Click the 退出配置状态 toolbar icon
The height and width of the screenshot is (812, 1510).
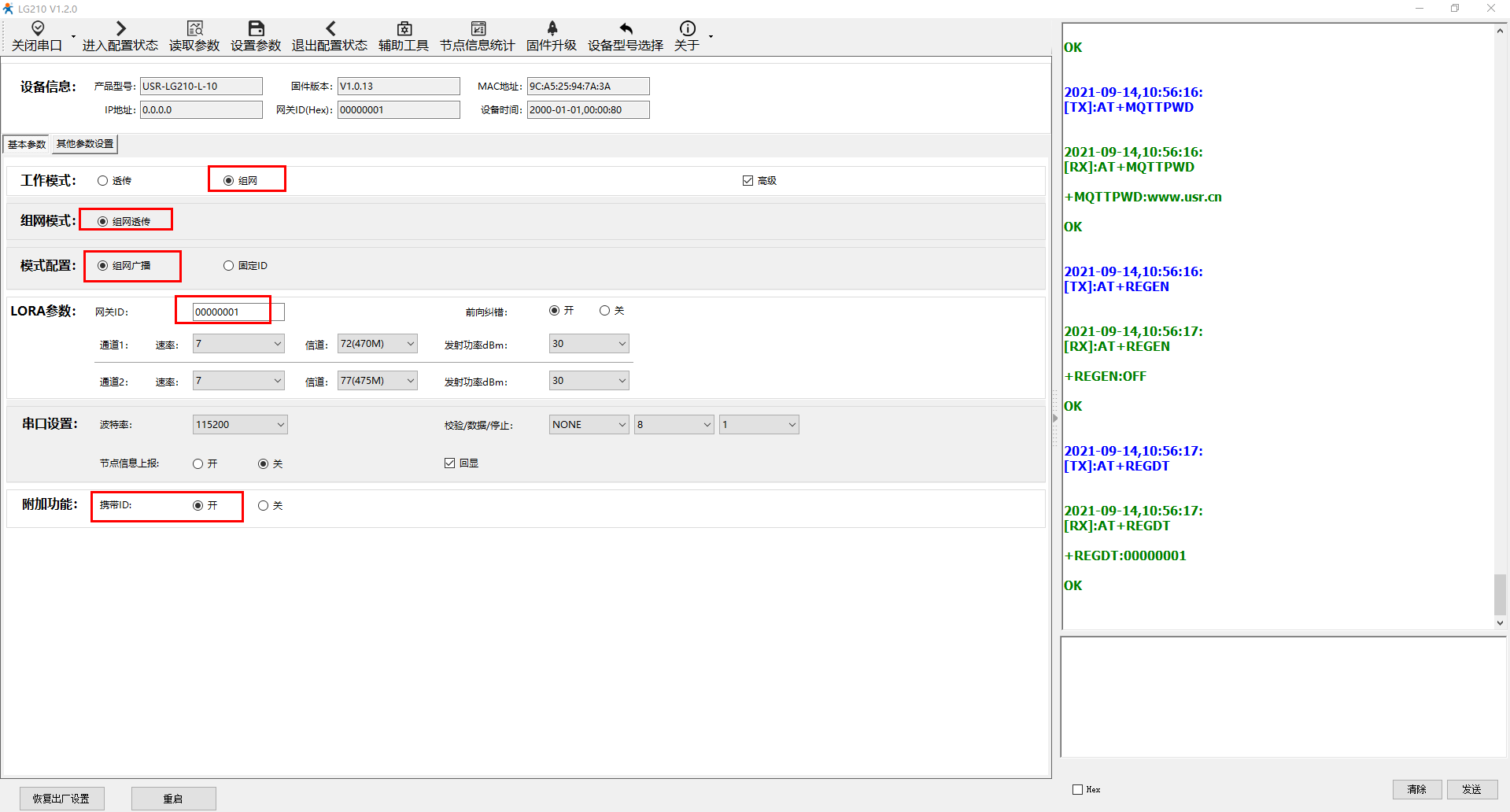330,29
